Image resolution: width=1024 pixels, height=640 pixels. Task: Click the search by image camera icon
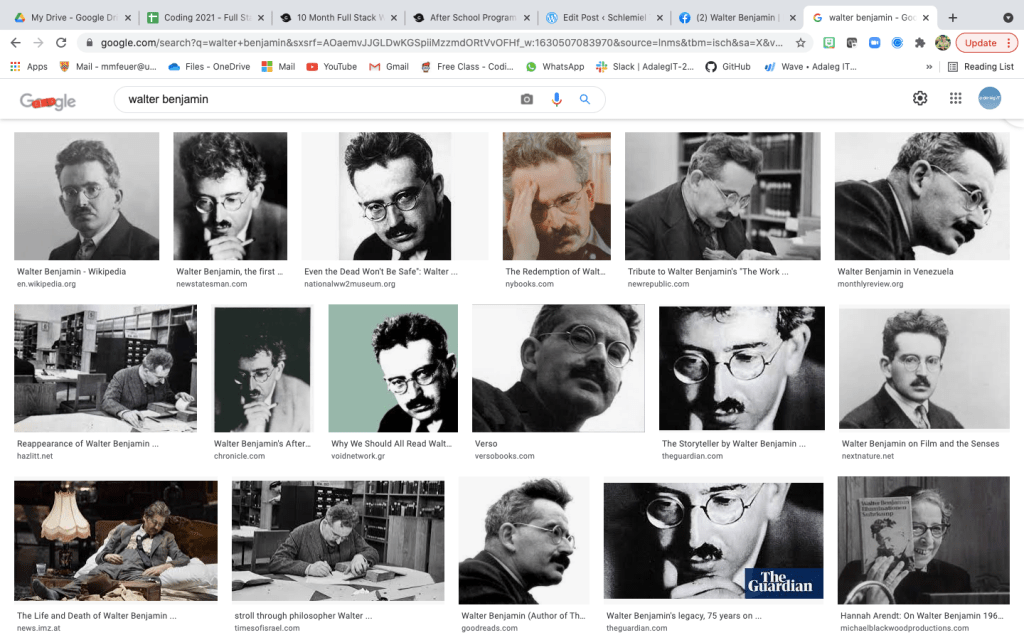527,99
